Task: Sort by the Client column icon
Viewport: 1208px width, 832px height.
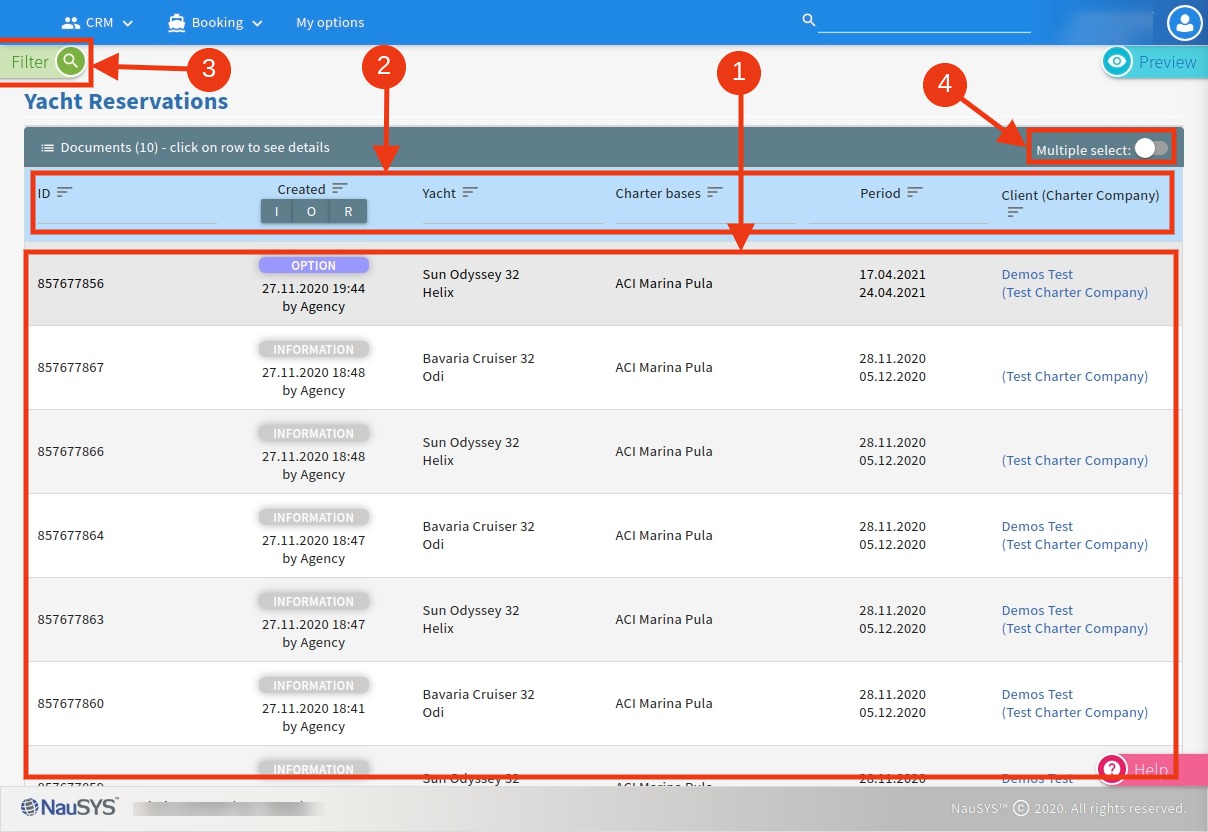Action: (1015, 212)
